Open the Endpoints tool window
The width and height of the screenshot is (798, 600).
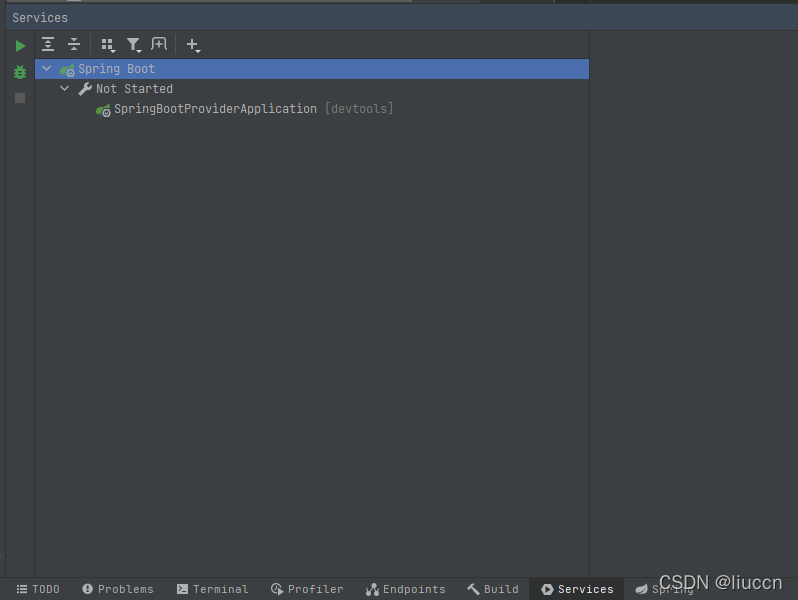point(406,589)
